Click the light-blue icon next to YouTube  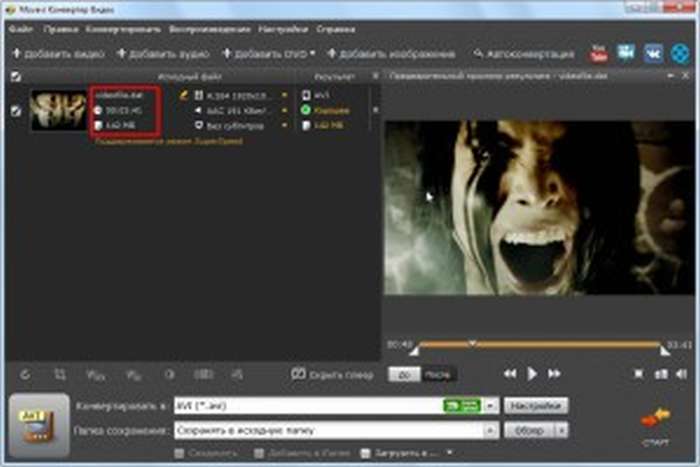[x=625, y=54]
